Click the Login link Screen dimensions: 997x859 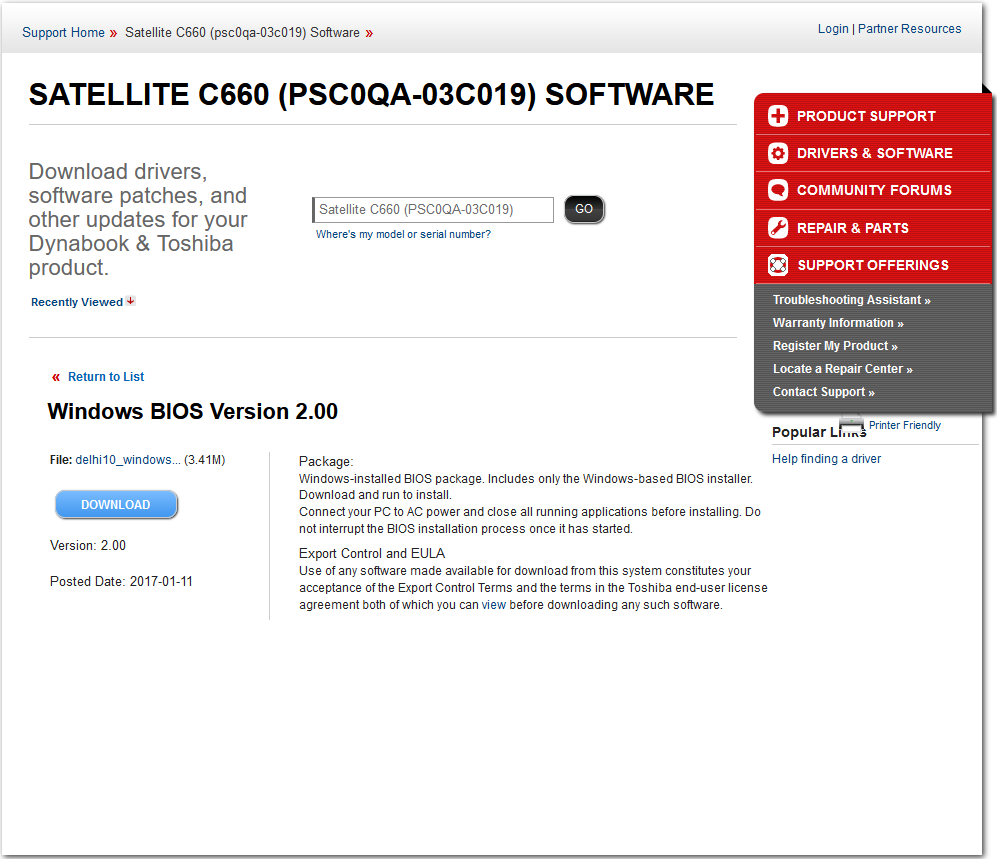[833, 29]
